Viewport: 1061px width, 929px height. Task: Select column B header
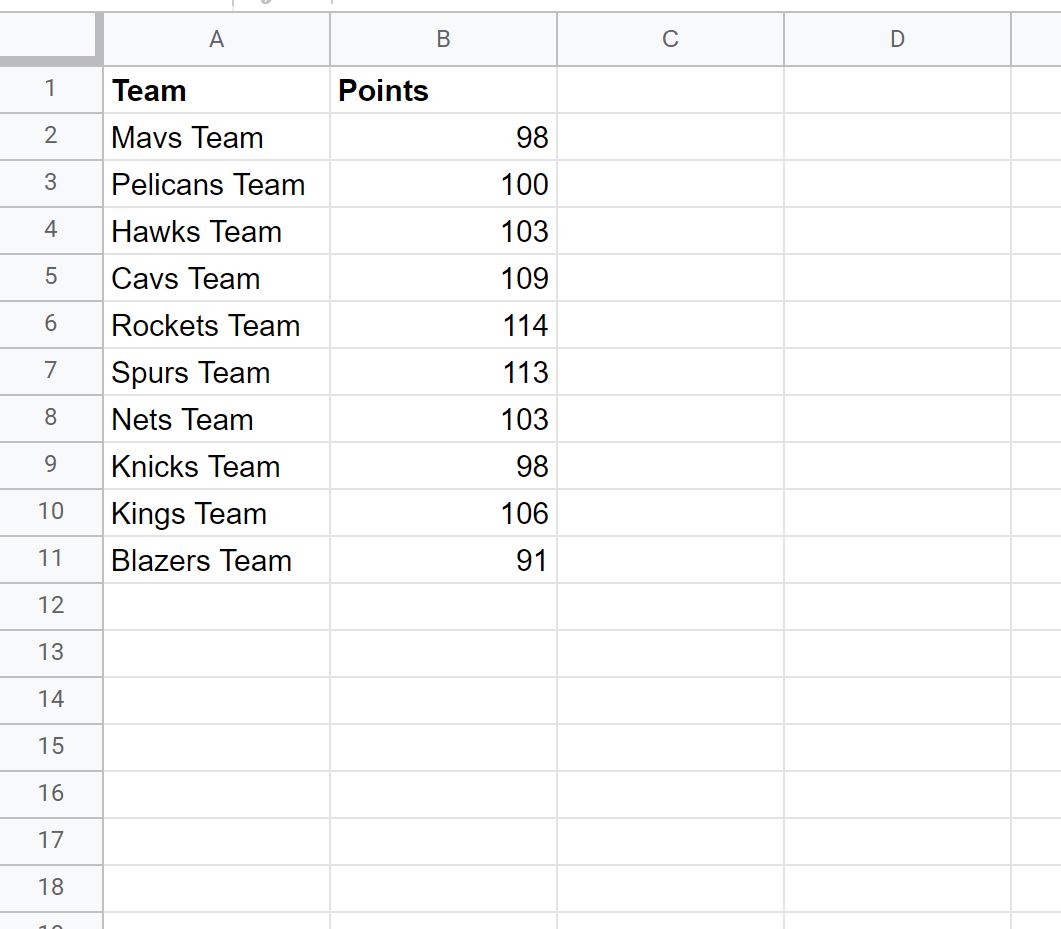point(443,39)
